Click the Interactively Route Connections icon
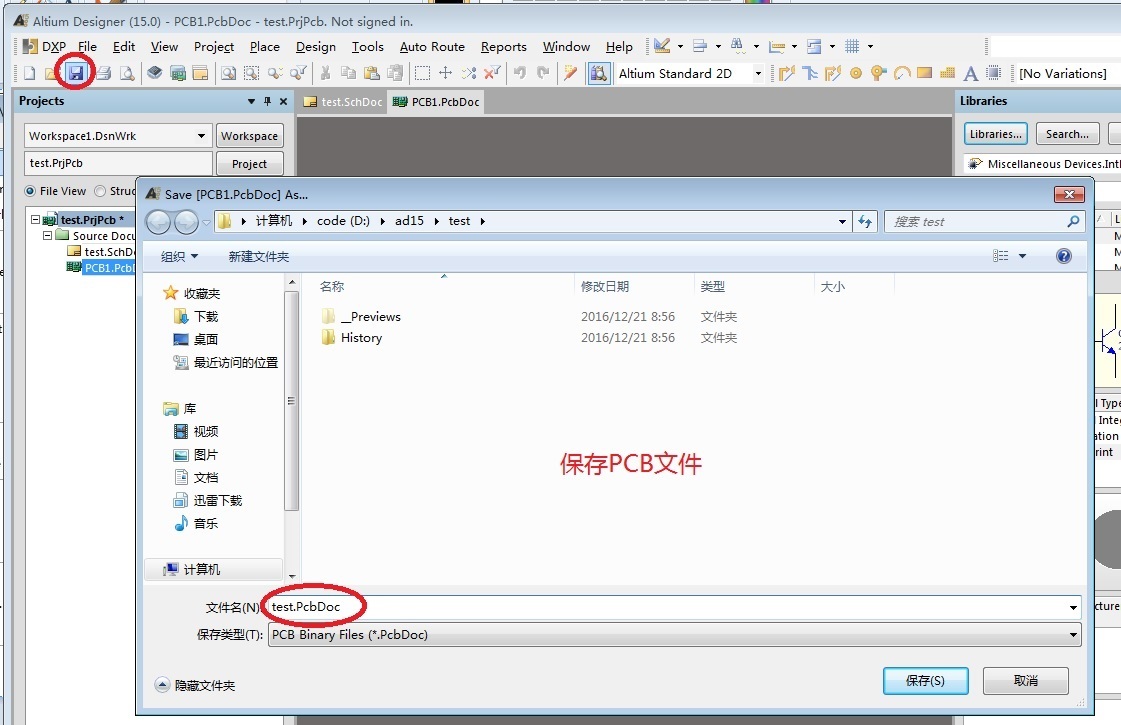 [x=786, y=73]
